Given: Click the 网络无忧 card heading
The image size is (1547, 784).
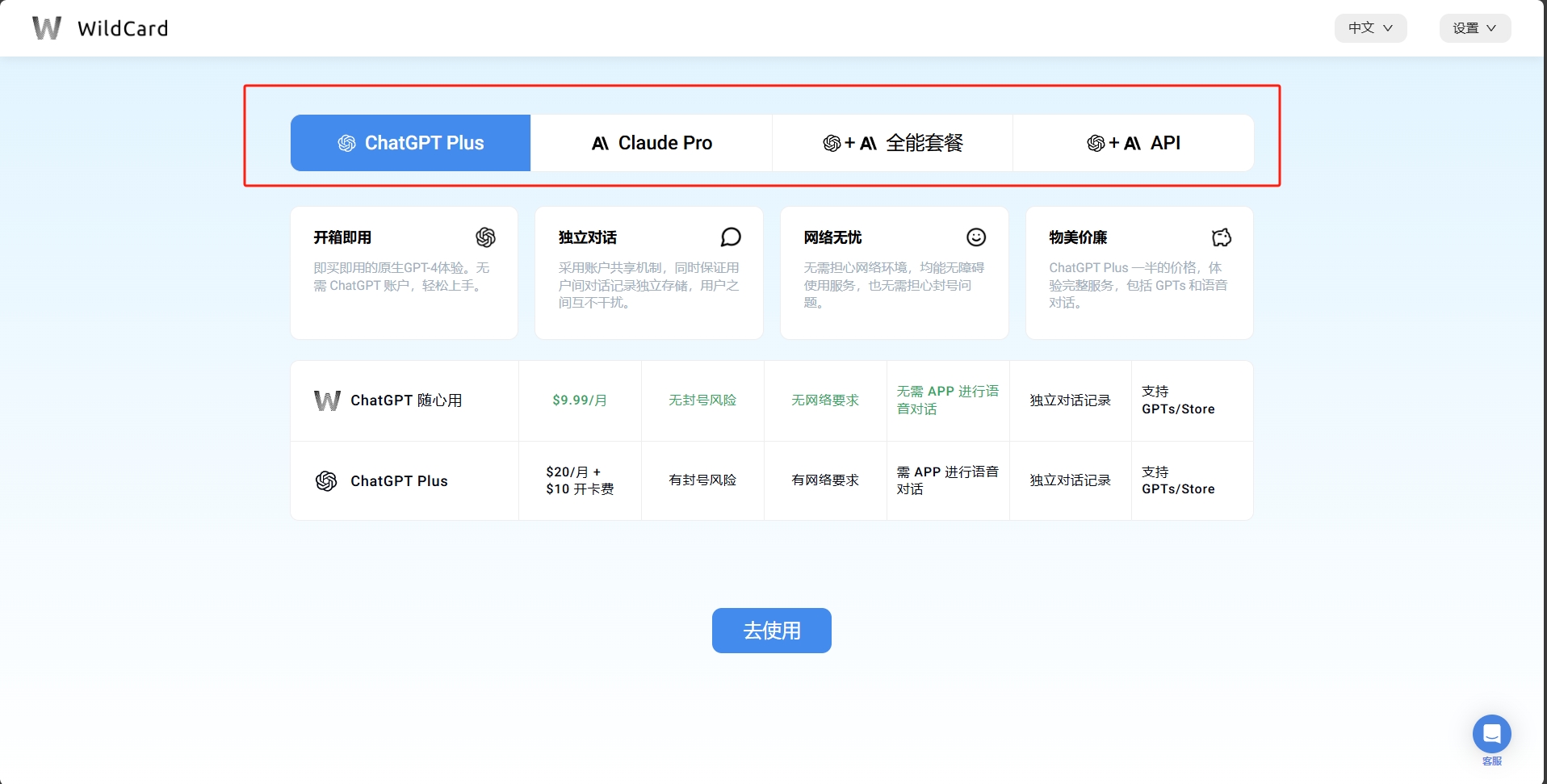Looking at the screenshot, I should [832, 237].
